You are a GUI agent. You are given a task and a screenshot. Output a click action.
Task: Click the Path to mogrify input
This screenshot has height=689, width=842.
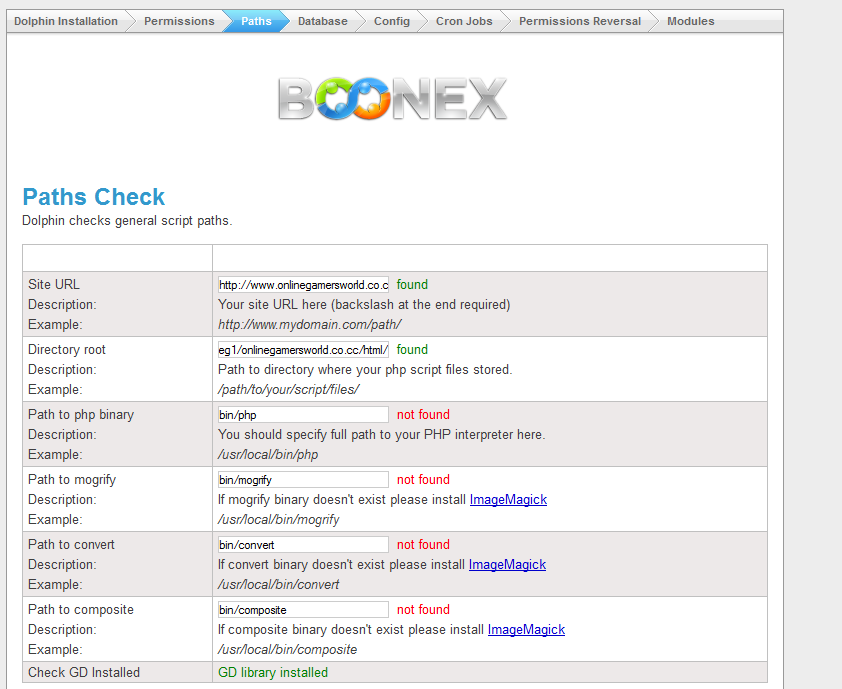tap(303, 480)
